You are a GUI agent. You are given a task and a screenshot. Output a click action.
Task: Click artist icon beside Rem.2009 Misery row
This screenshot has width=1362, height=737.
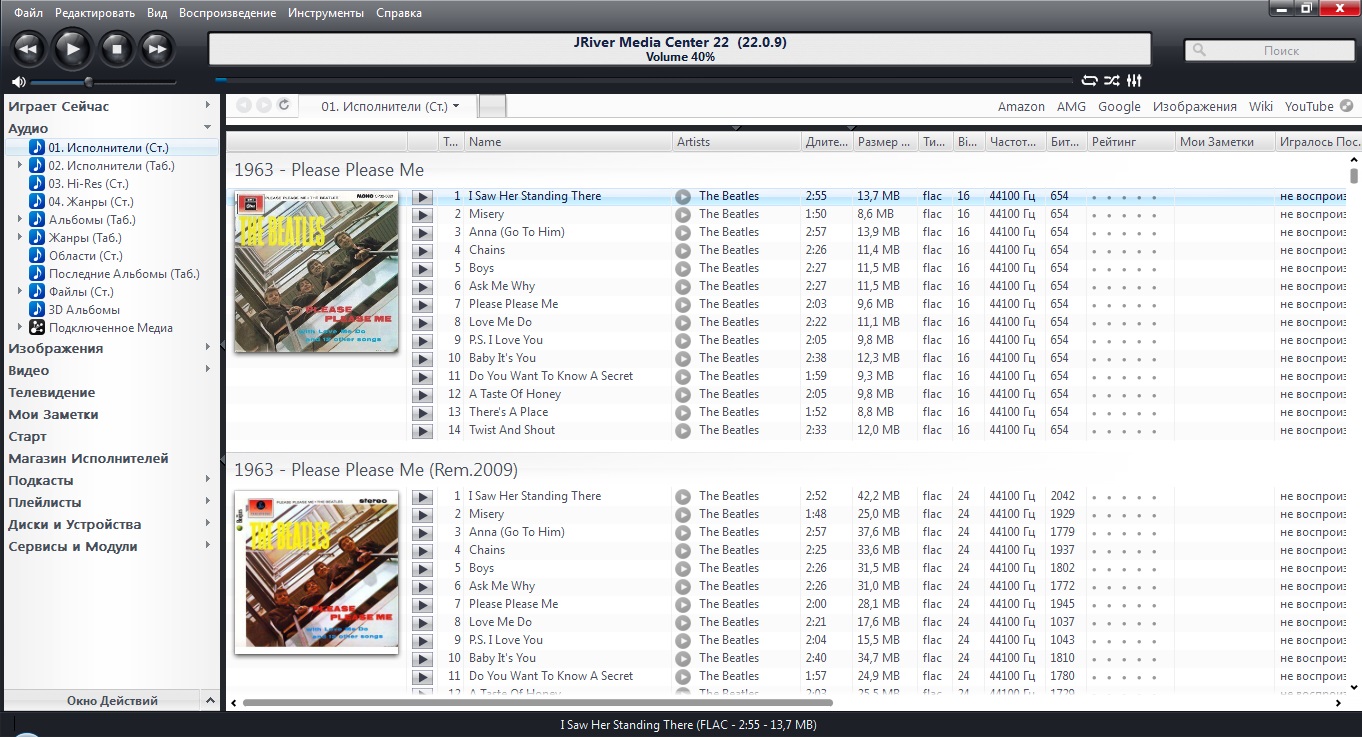tap(683, 514)
